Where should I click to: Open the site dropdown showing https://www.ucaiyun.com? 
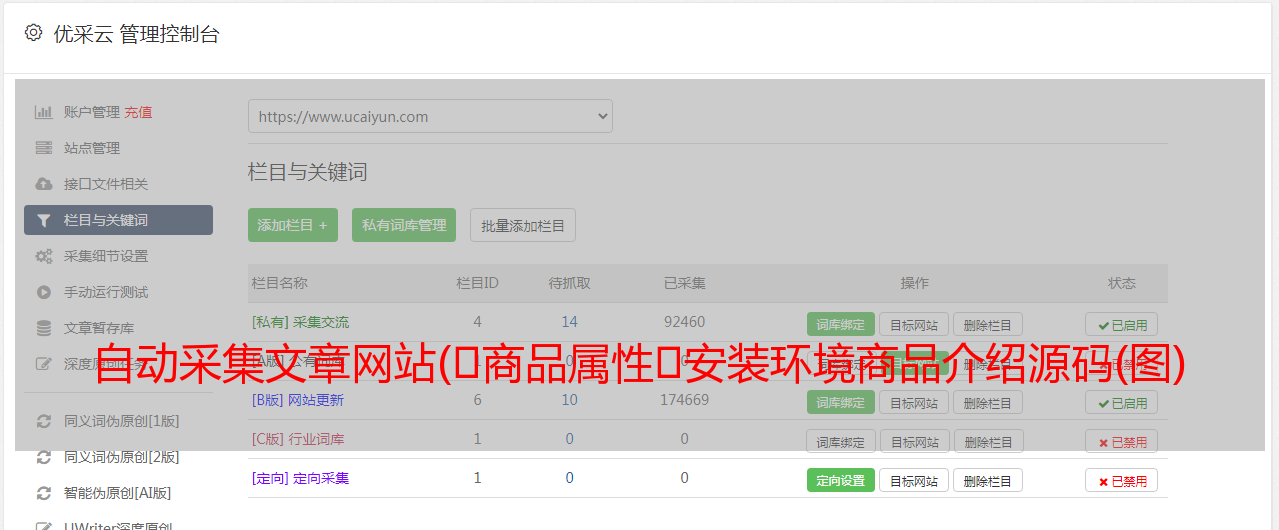[x=430, y=116]
